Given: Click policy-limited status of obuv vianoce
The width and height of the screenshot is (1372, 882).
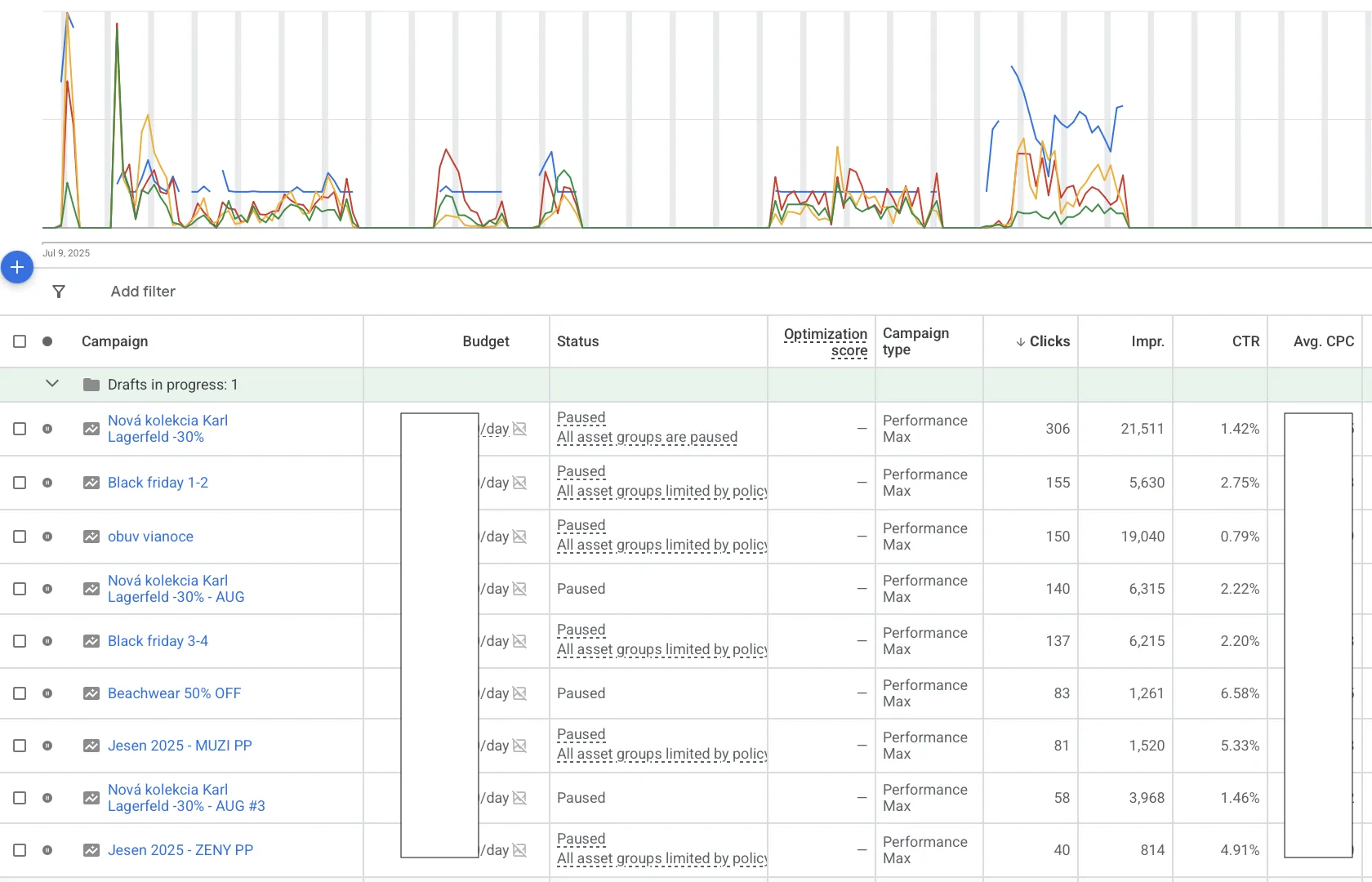Looking at the screenshot, I should (662, 546).
